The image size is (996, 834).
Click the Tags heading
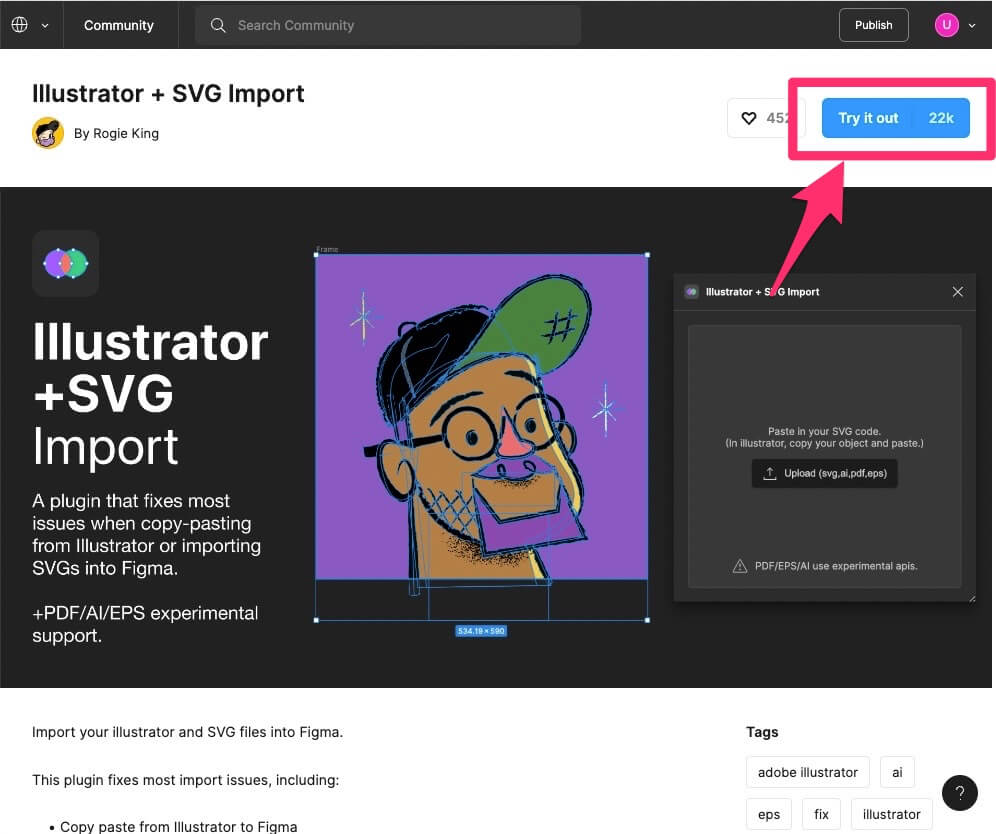[762, 732]
